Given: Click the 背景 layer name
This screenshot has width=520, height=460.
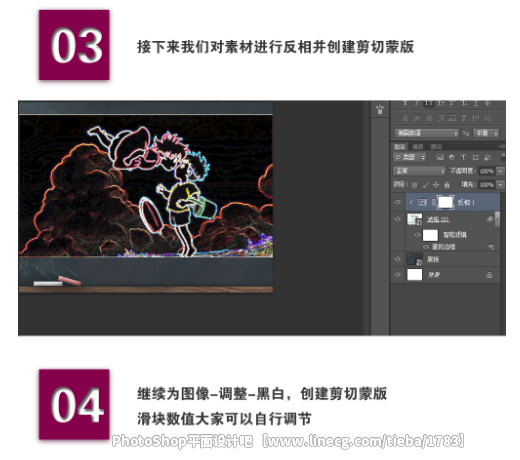Looking at the screenshot, I should (x=433, y=275).
